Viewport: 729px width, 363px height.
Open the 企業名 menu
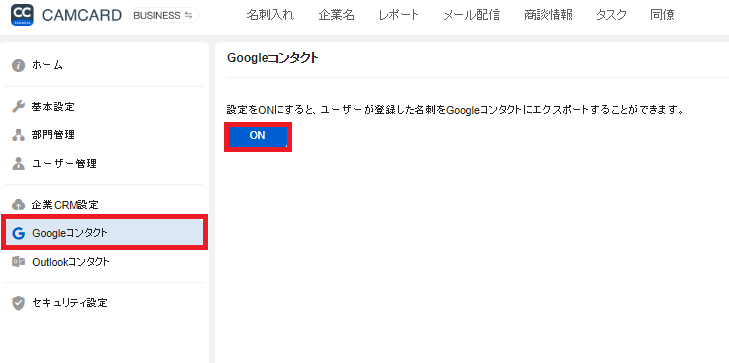(x=337, y=15)
